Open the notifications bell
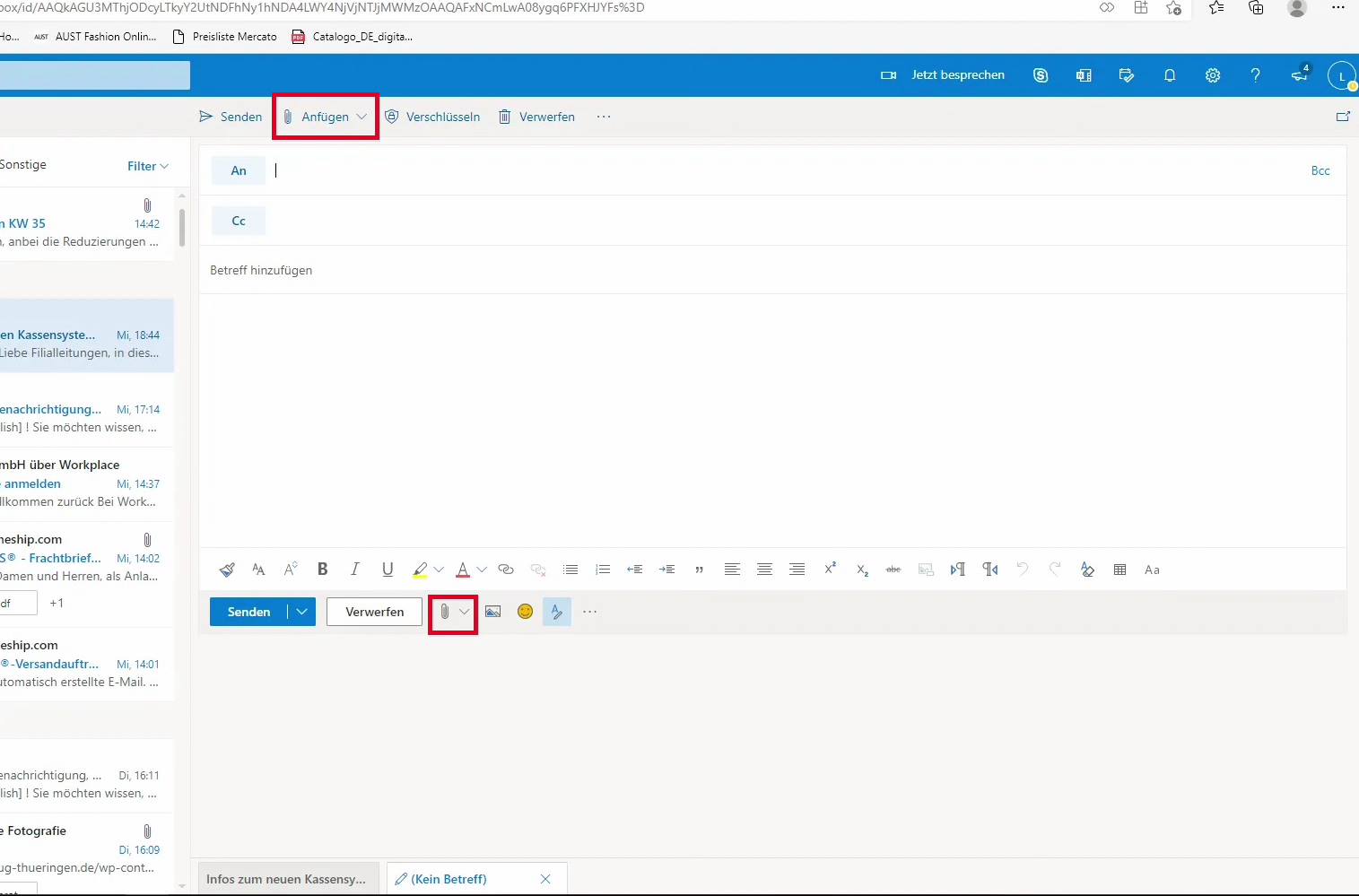This screenshot has width=1359, height=896. pos(1170,75)
